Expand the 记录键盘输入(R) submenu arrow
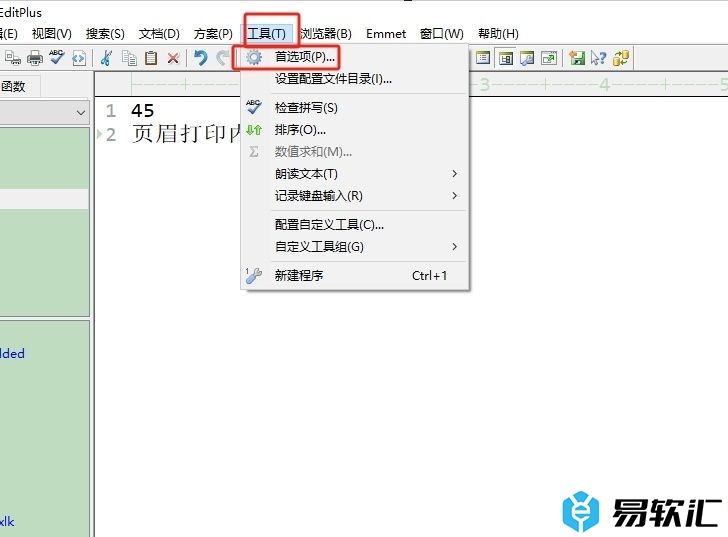Image resolution: width=728 pixels, height=537 pixels. coord(455,195)
